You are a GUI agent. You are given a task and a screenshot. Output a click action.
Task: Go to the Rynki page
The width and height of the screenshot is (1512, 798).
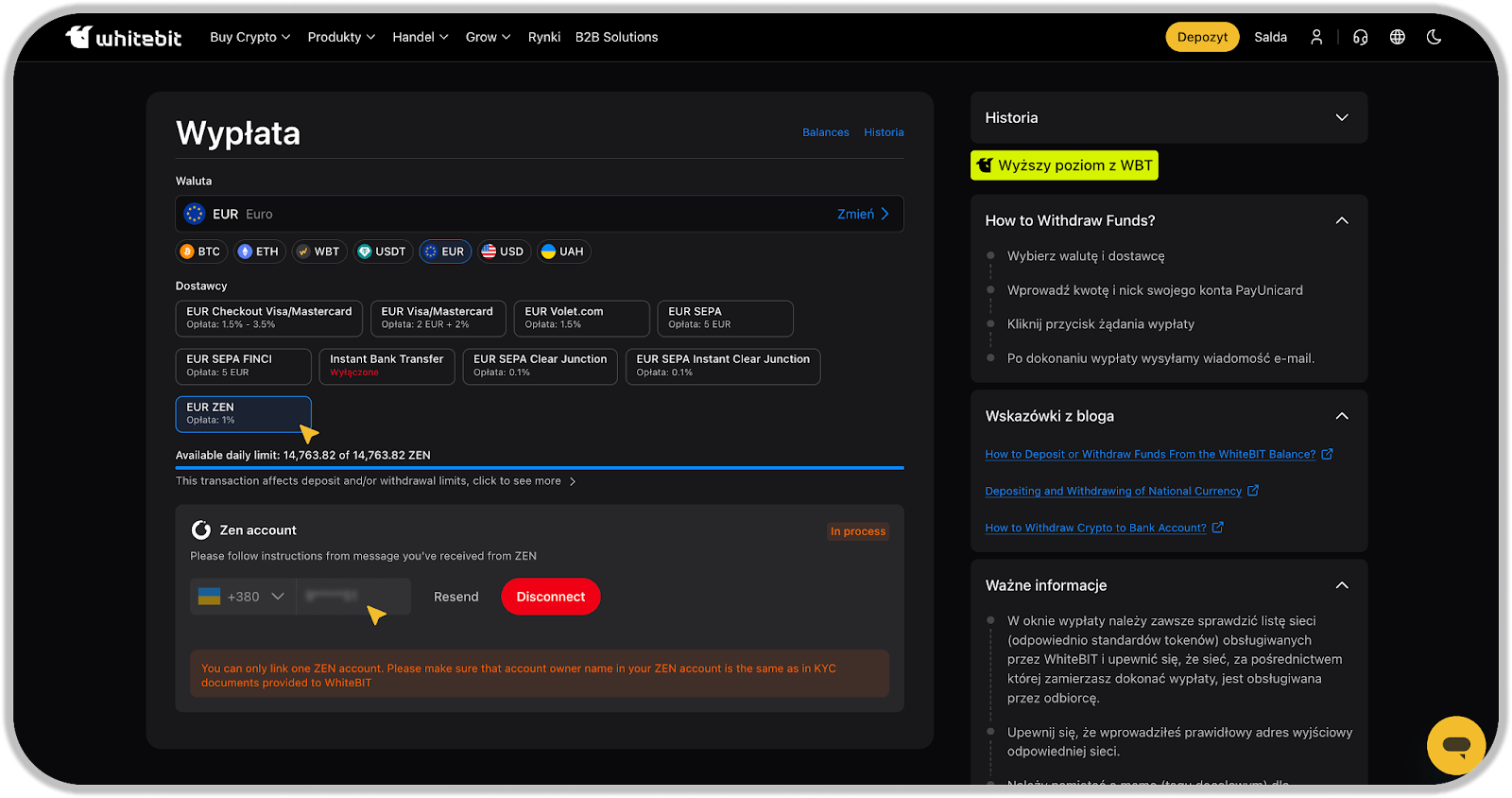[543, 37]
